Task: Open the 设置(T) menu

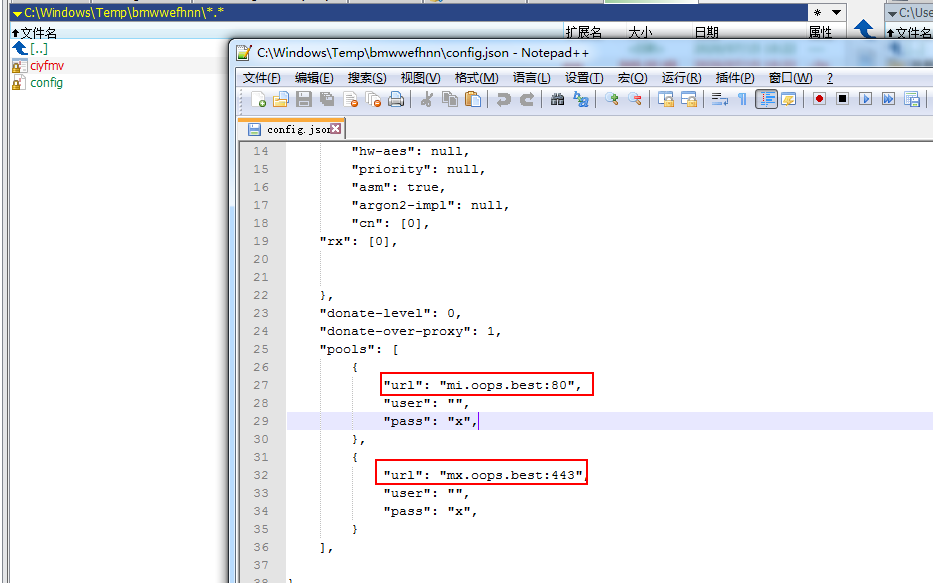Action: point(584,78)
